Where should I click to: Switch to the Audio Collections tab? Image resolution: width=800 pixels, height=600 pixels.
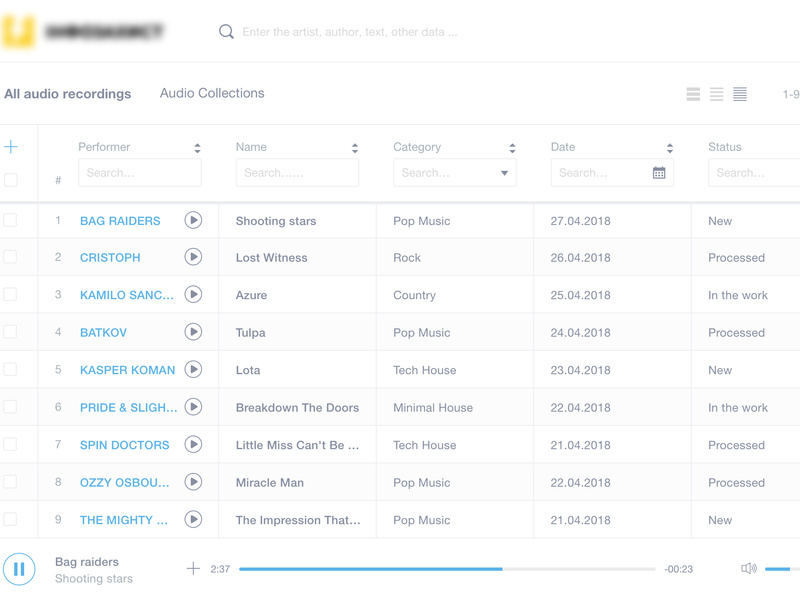[x=211, y=93]
